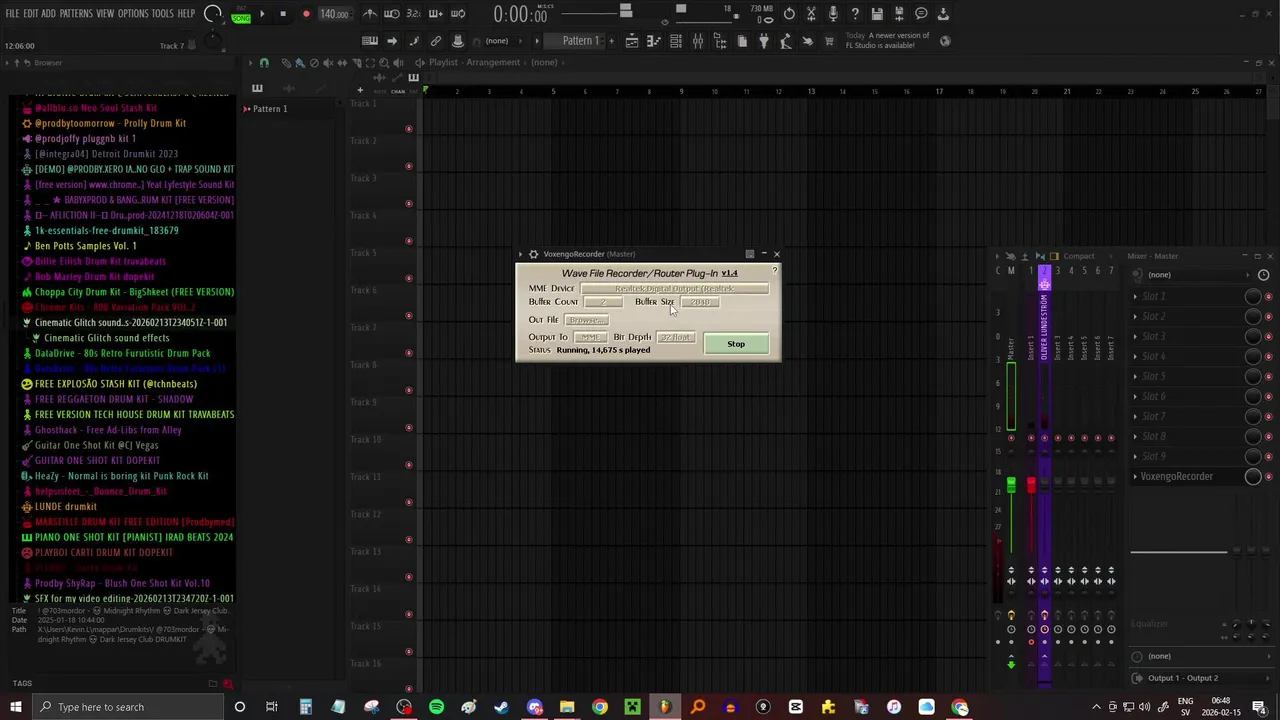The height and width of the screenshot is (720, 1280).
Task: Open Prolly Drum Kit folder in Browser
Action: pyautogui.click(x=110, y=123)
